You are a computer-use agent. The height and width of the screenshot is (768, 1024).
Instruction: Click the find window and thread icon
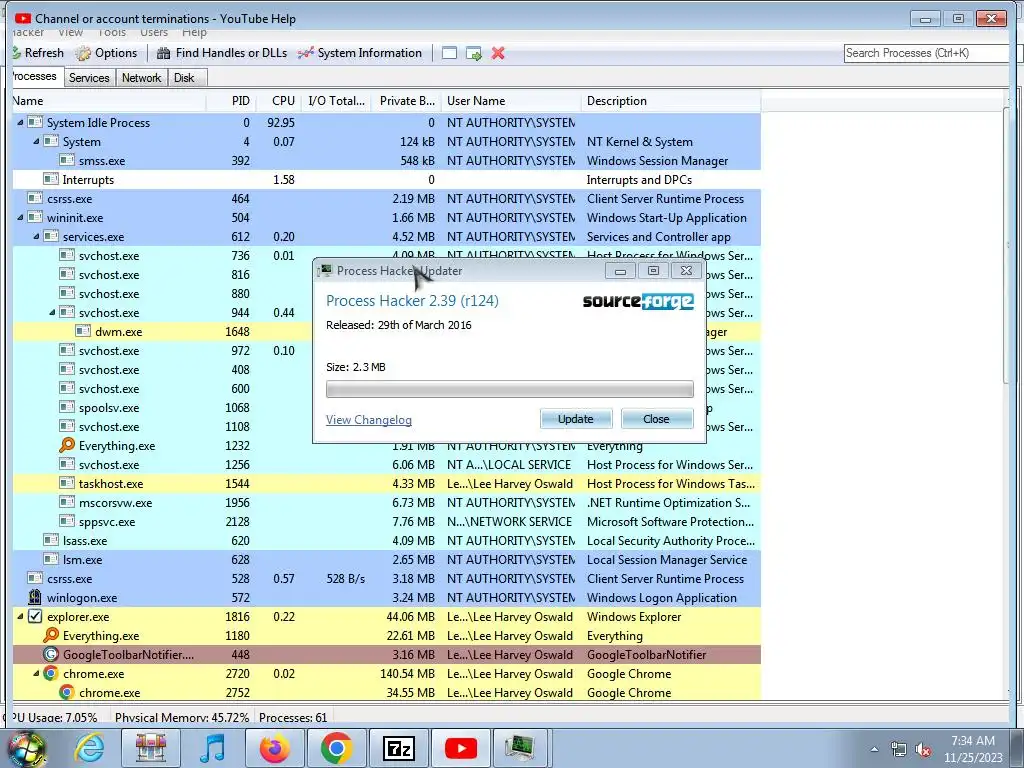coord(473,53)
